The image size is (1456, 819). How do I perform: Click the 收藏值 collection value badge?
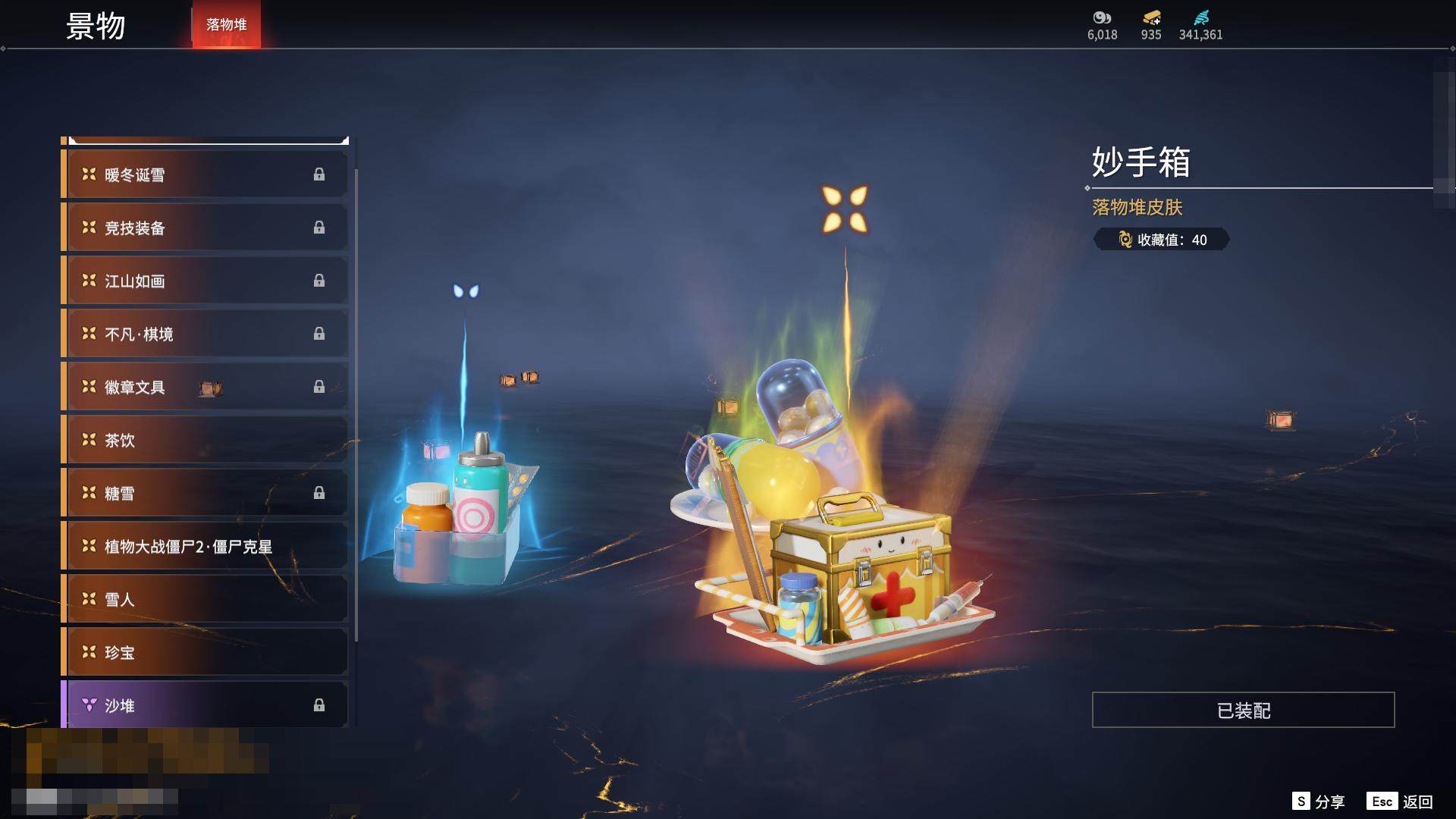click(1161, 240)
